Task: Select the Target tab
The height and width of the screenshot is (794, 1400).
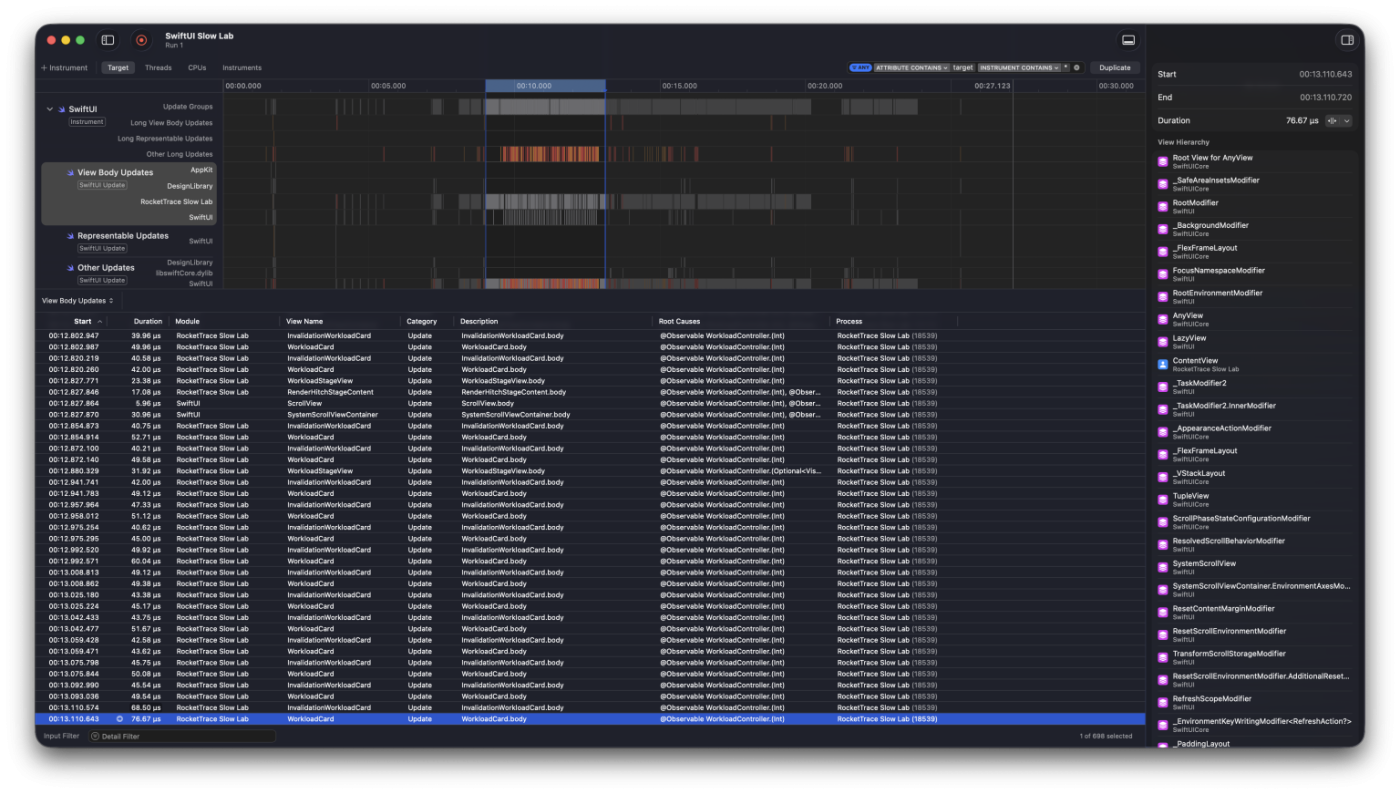Action: (x=118, y=68)
